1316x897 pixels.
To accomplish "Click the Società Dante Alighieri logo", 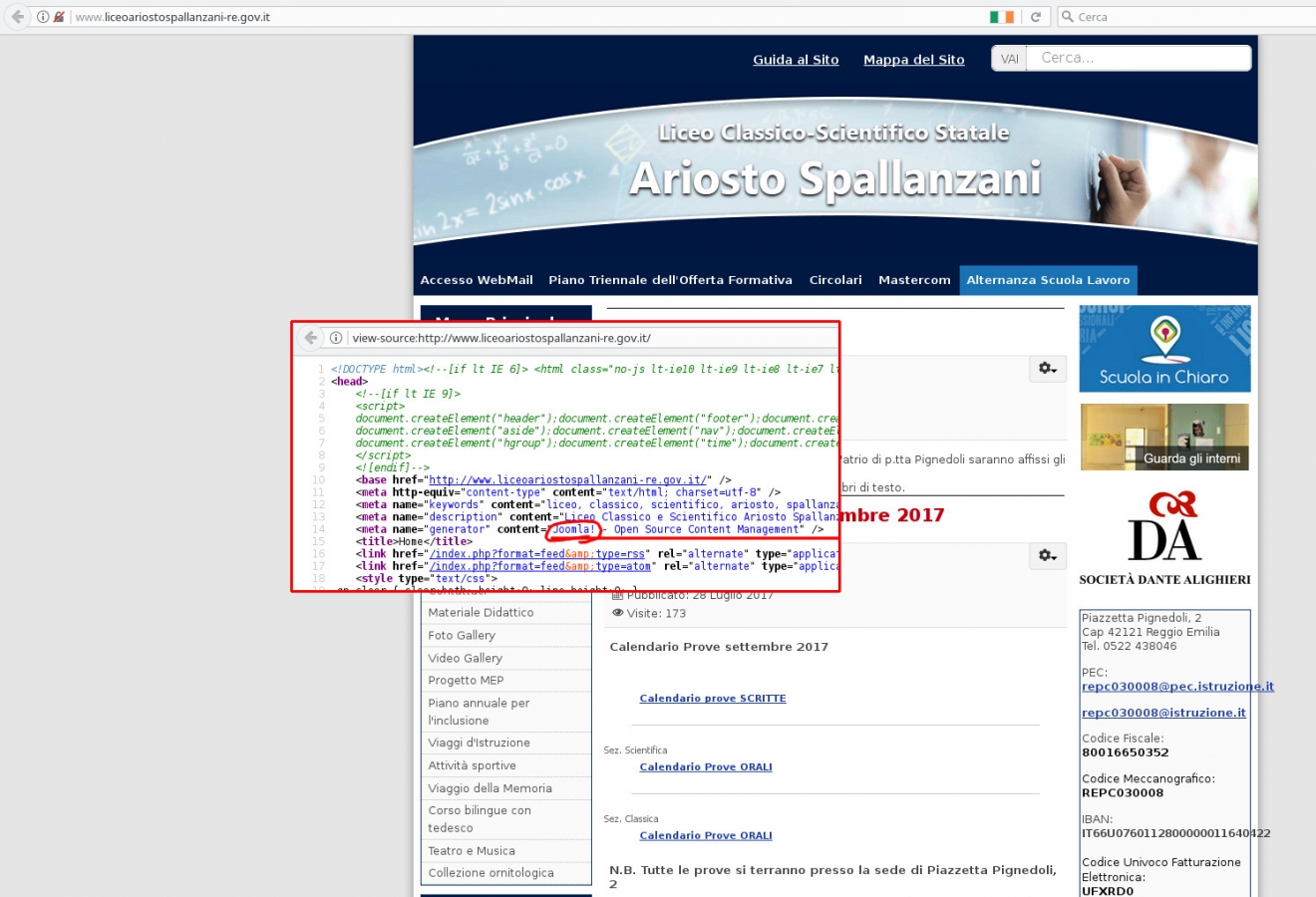I will click(x=1164, y=538).
